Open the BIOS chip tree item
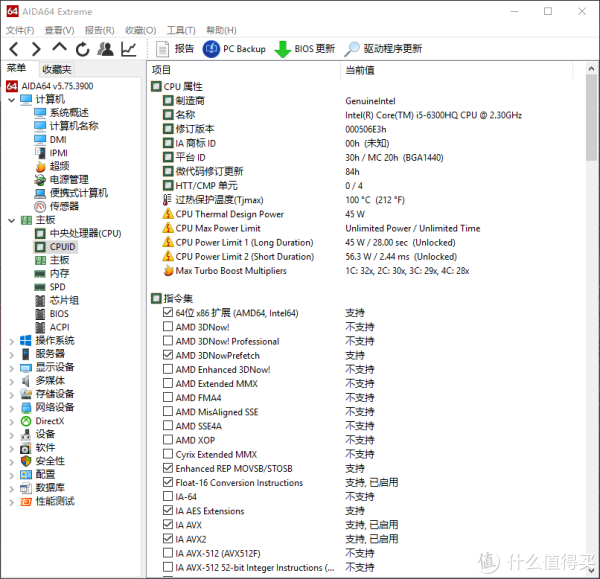 [59, 314]
